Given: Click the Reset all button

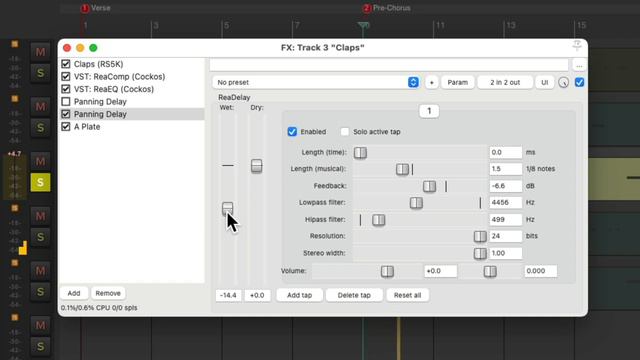Looking at the screenshot, I should [x=407, y=295].
